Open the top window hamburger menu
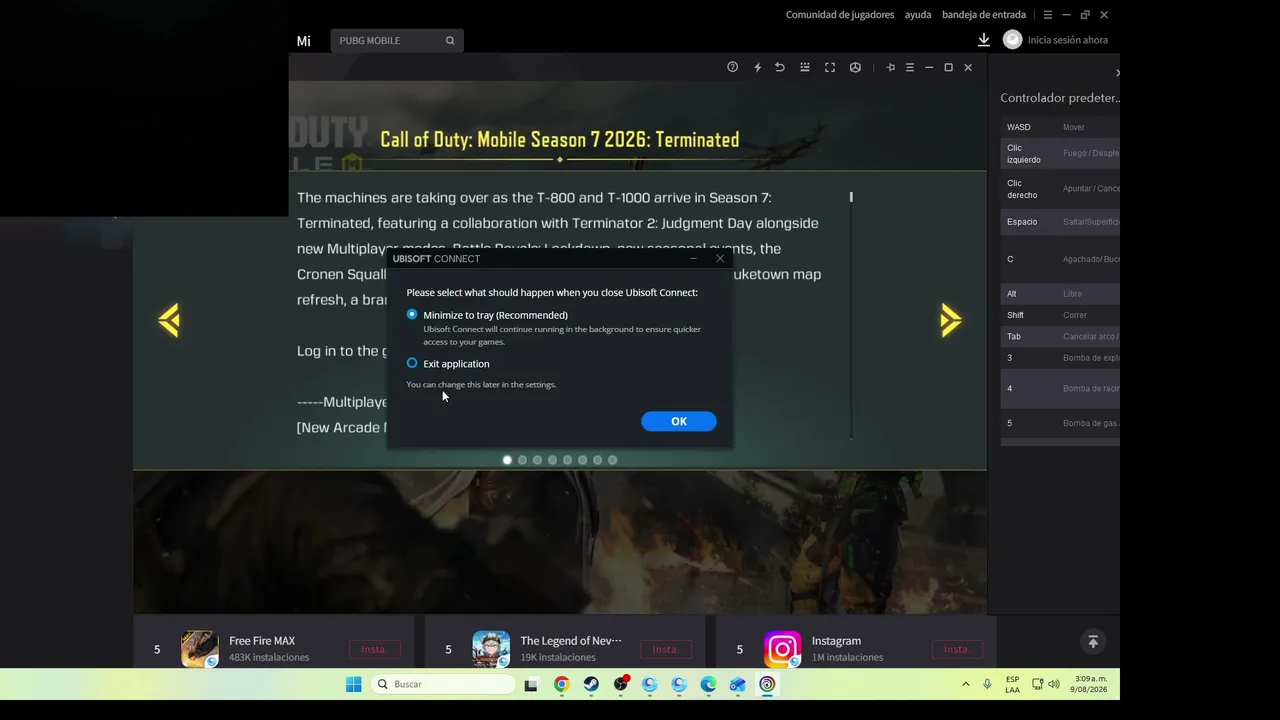Viewport: 1280px width, 720px height. point(1048,15)
